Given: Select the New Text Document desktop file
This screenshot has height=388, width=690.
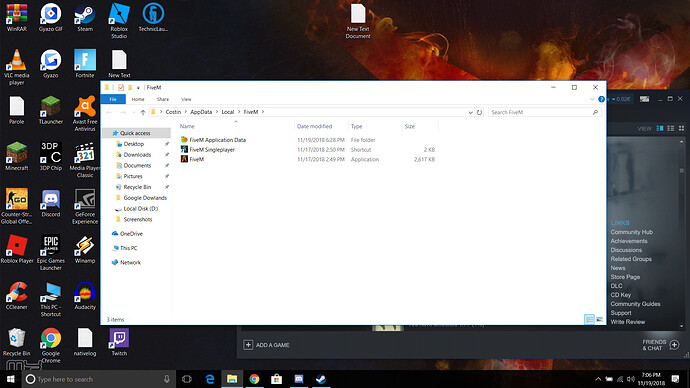Looking at the screenshot, I should (358, 21).
